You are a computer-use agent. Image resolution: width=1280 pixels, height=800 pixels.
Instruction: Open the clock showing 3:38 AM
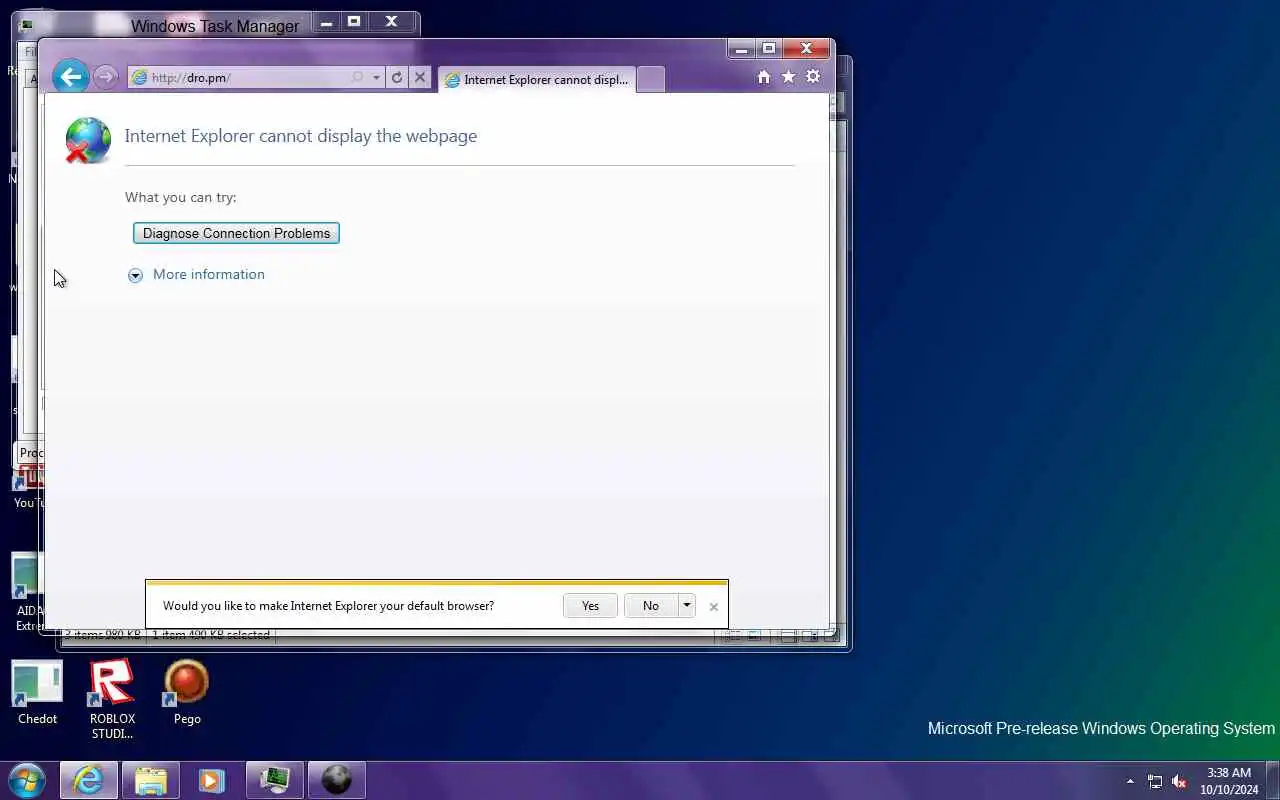tap(1229, 781)
